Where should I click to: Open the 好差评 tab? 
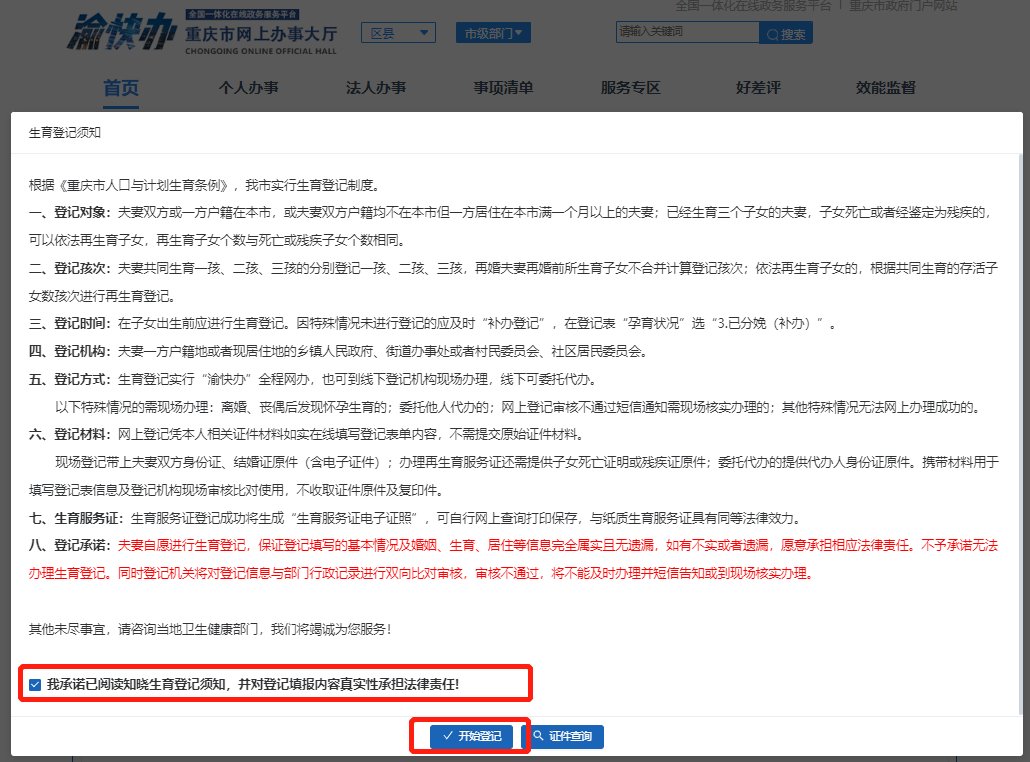pos(758,87)
